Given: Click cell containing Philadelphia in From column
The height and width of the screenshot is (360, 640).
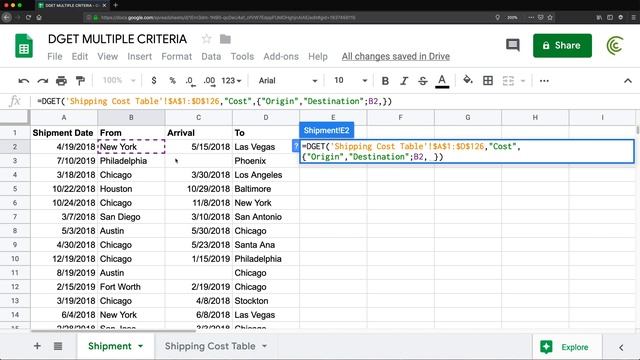Looking at the screenshot, I should [131, 161].
